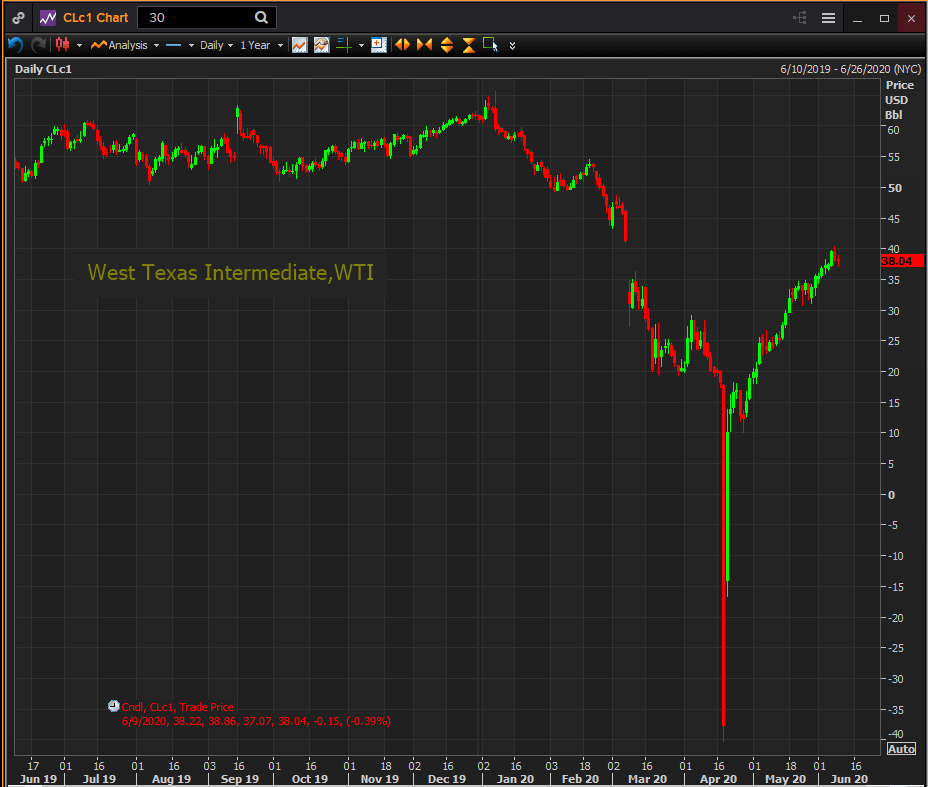The image size is (928, 787).
Task: Expand chart vertically with up-down arrows icon
Action: pyautogui.click(x=447, y=45)
